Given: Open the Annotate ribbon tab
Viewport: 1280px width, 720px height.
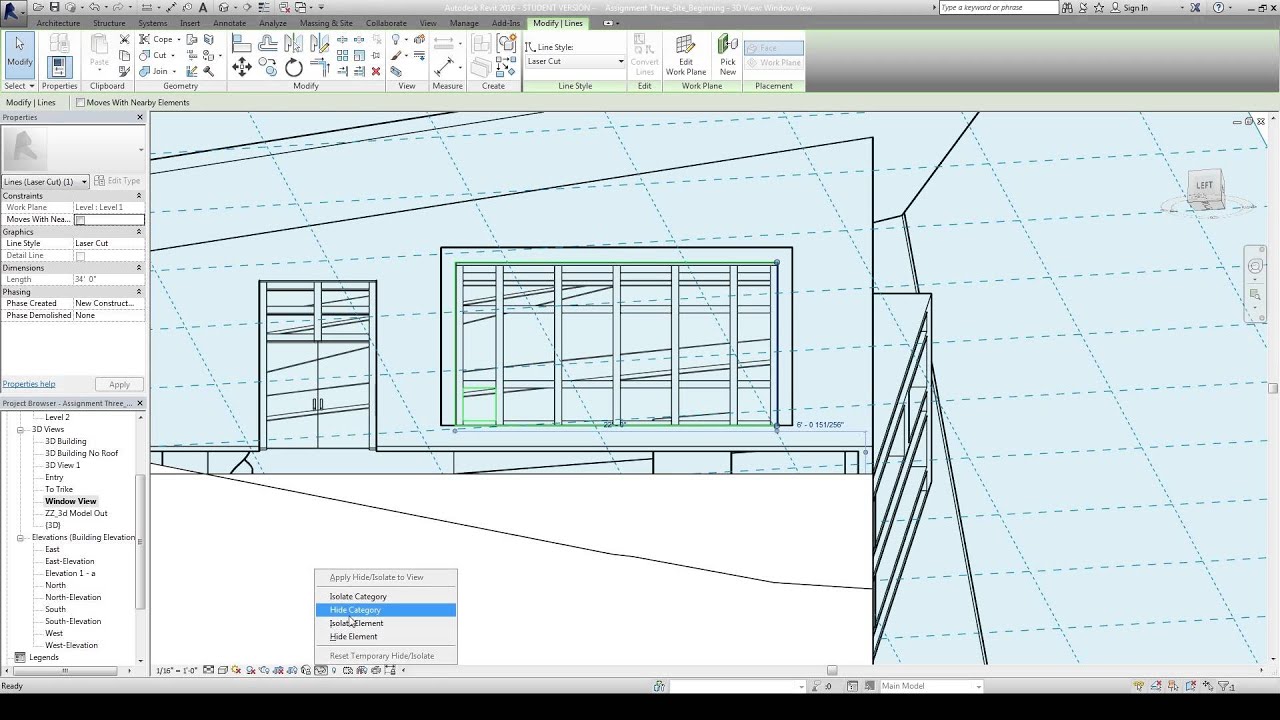Looking at the screenshot, I should pyautogui.click(x=229, y=23).
